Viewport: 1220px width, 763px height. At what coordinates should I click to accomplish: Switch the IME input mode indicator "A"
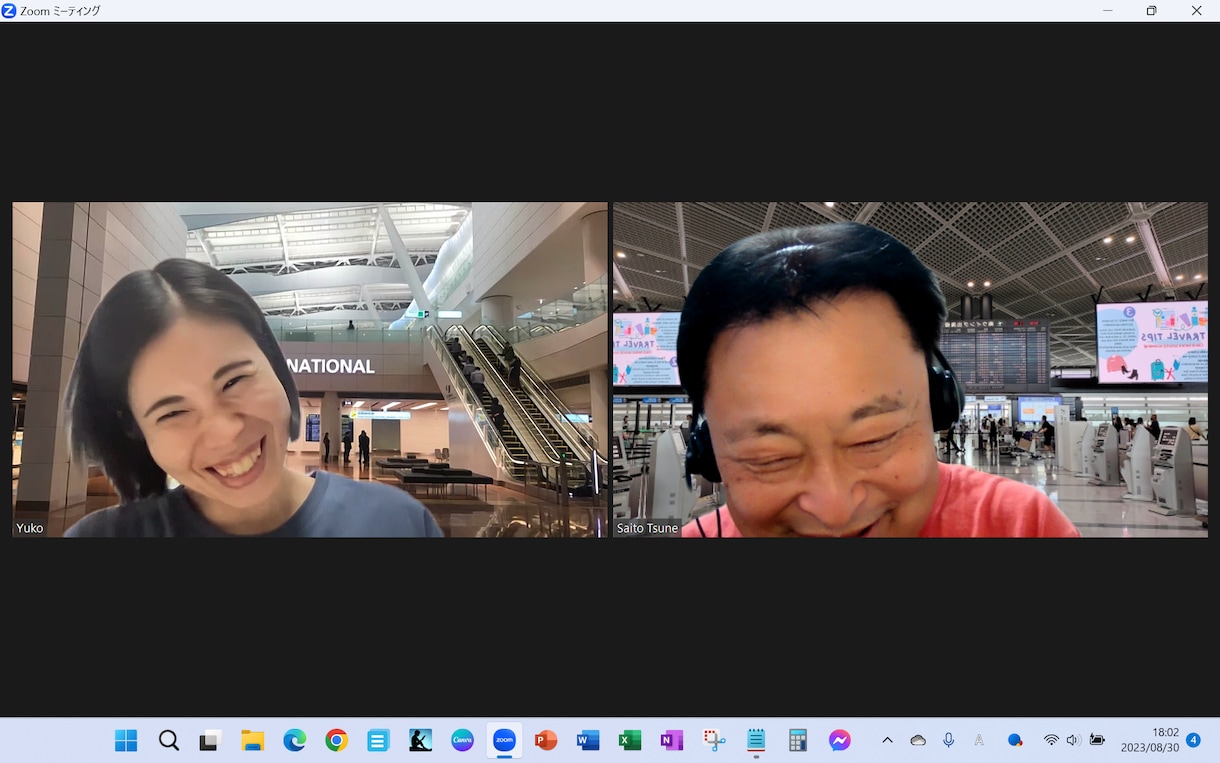(x=979, y=740)
